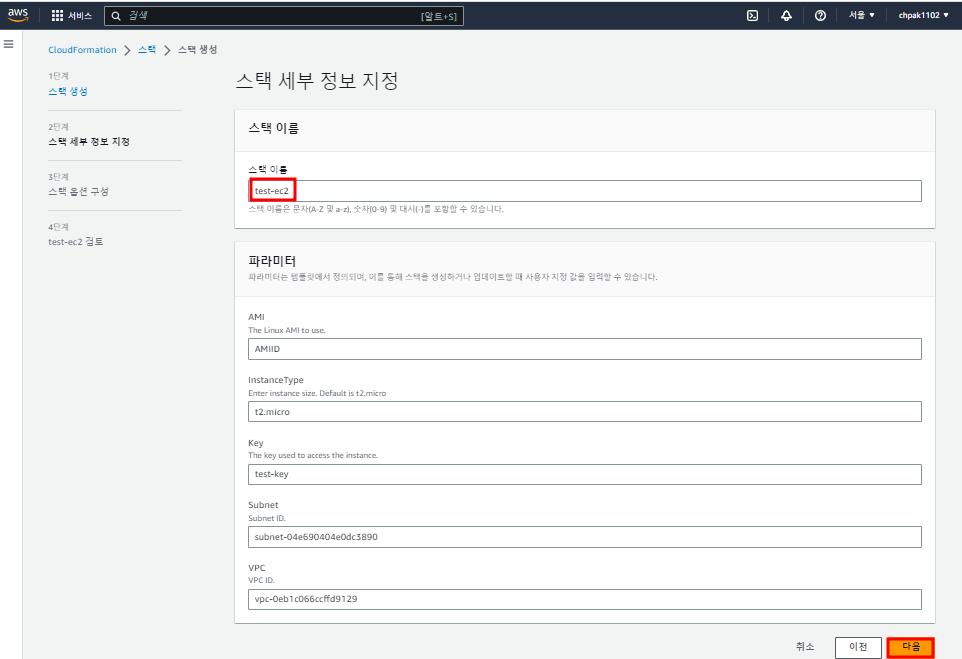Click the Subnet ID input field

tap(585, 537)
